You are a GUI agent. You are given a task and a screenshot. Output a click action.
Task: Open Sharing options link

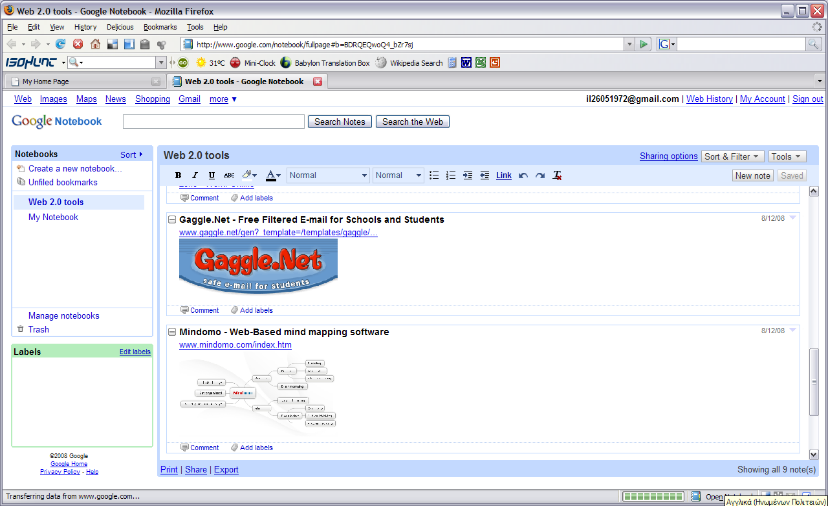click(x=669, y=156)
